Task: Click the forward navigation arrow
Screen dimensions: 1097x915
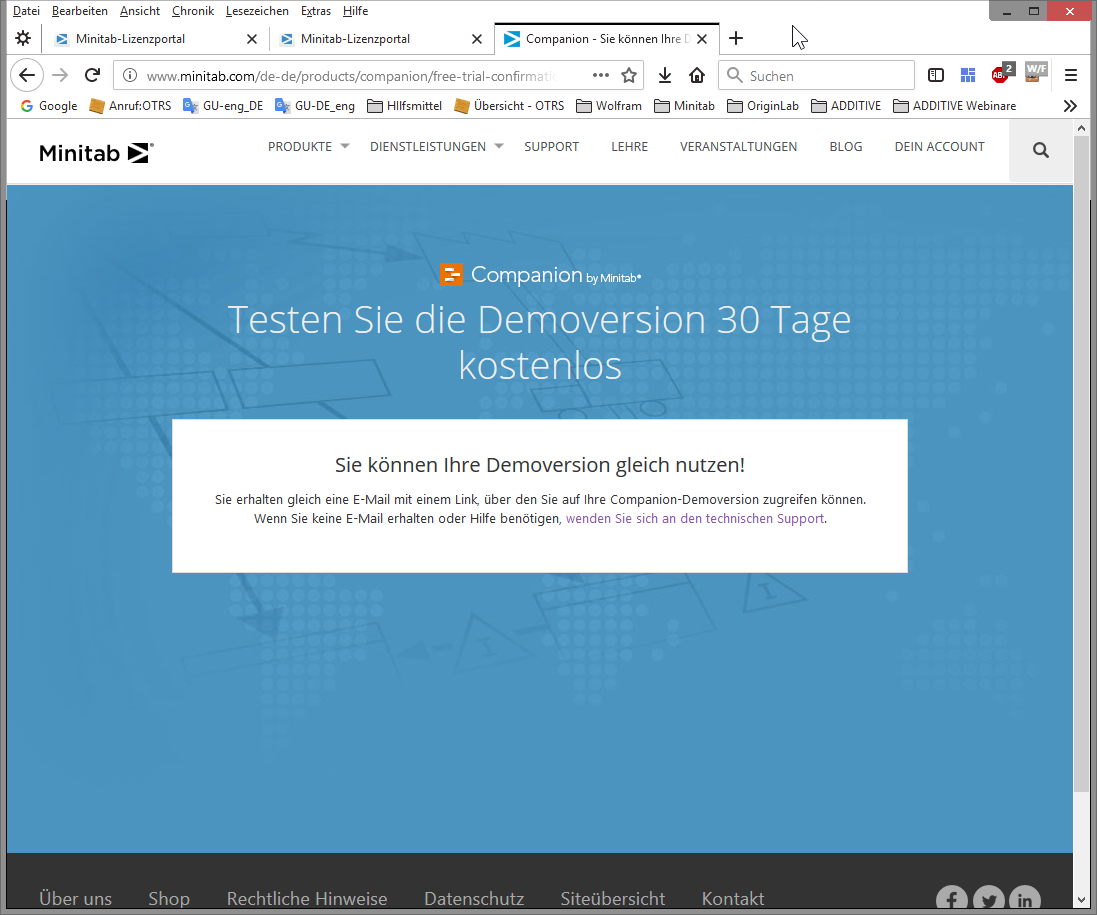Action: tap(60, 76)
